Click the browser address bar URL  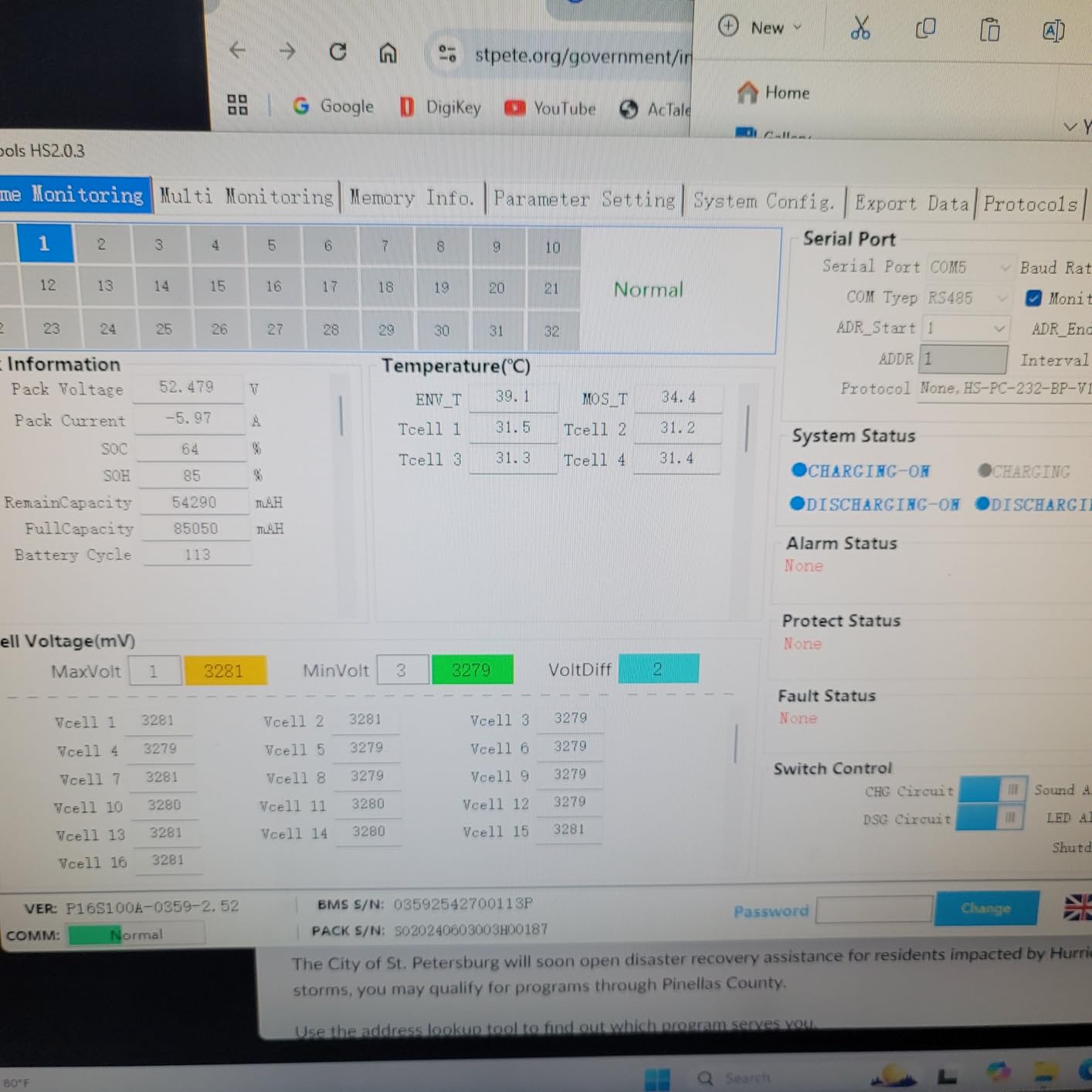(x=583, y=56)
